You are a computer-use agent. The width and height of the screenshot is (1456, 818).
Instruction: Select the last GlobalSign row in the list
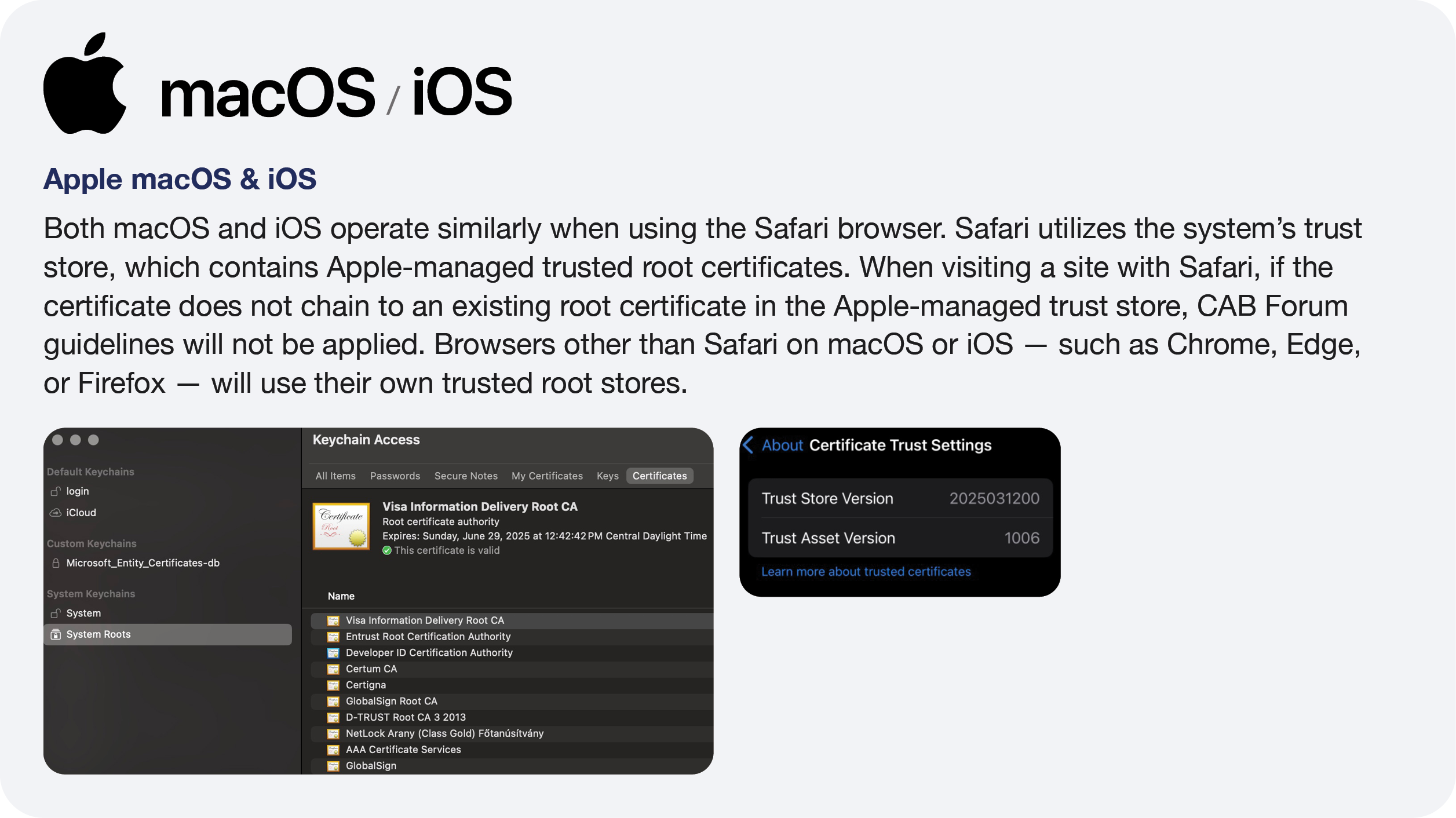tap(512, 766)
